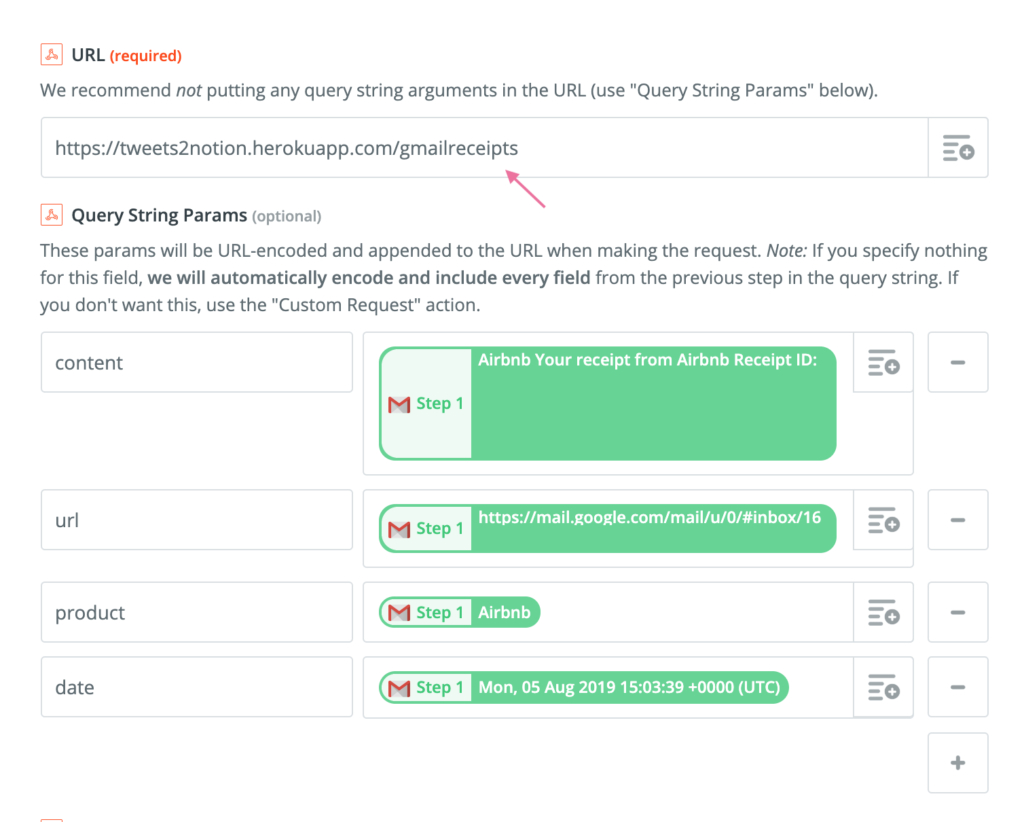Viewport: 1024px width, 822px height.
Task: Select the Mon, 05 Aug 2019 date pill
Action: tap(630, 687)
